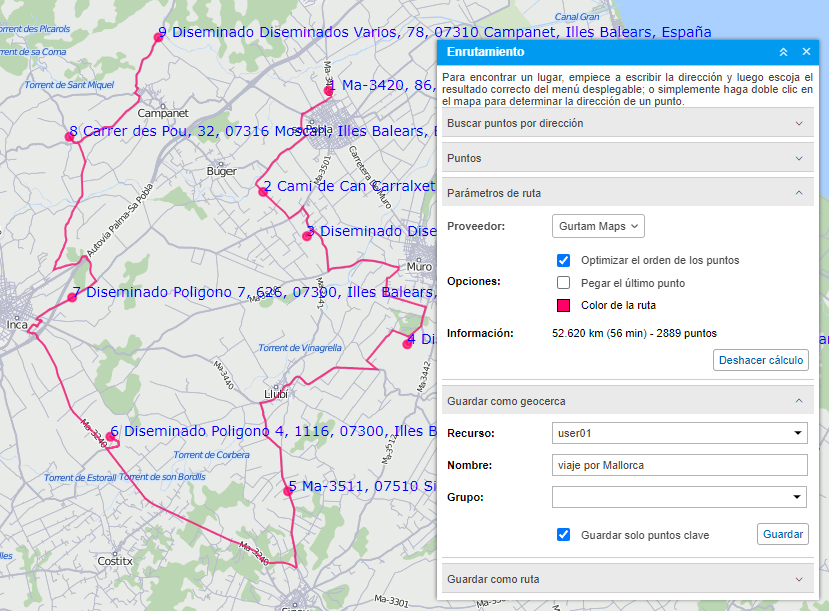Expand the Puntos section

coord(628,158)
